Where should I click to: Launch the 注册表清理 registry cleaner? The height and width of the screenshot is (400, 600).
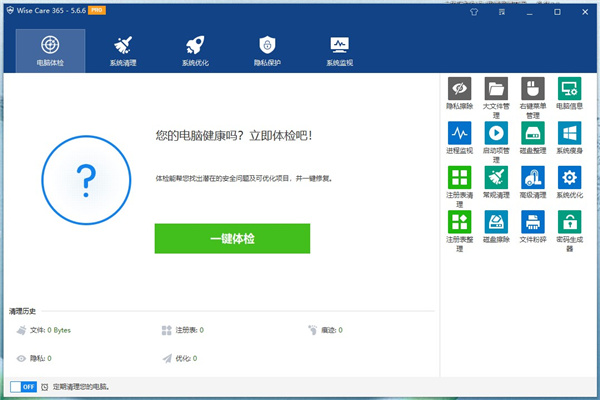(460, 180)
